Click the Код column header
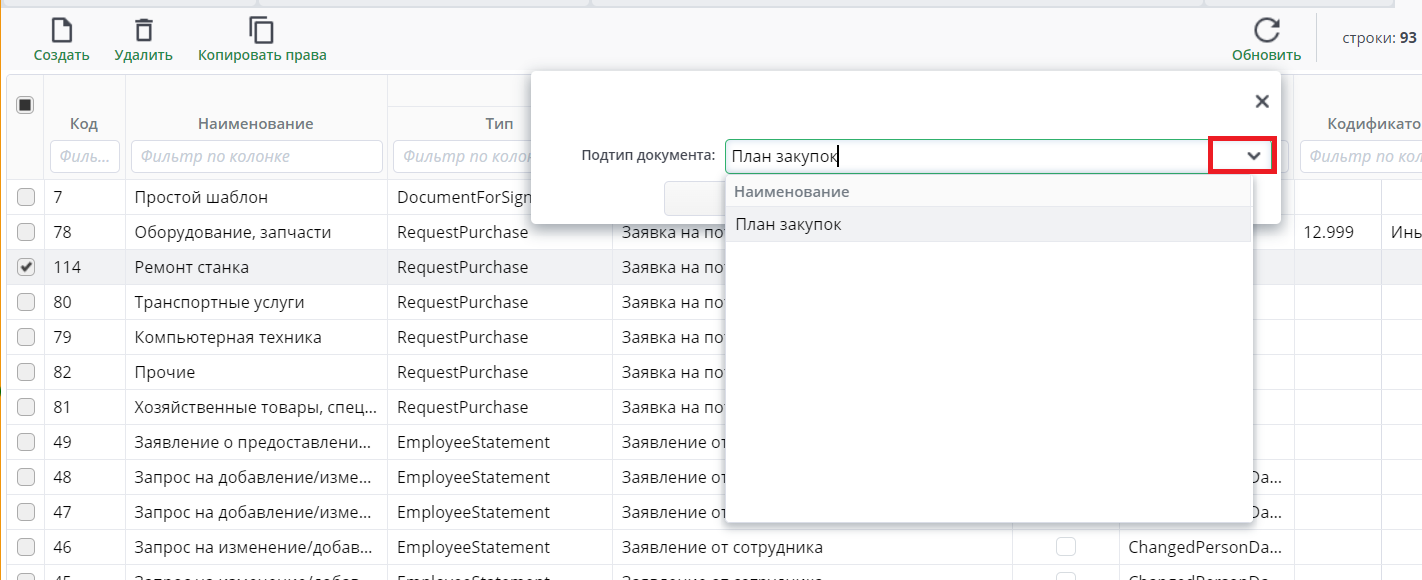 [x=84, y=124]
